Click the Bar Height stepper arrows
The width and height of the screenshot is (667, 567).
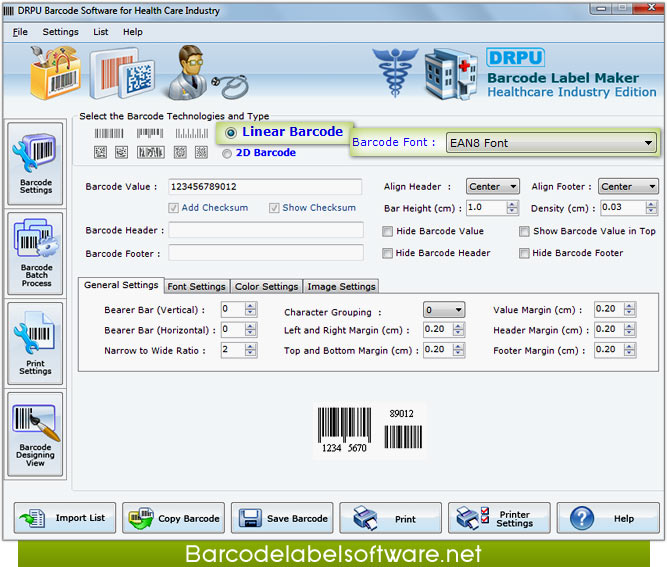[513, 208]
